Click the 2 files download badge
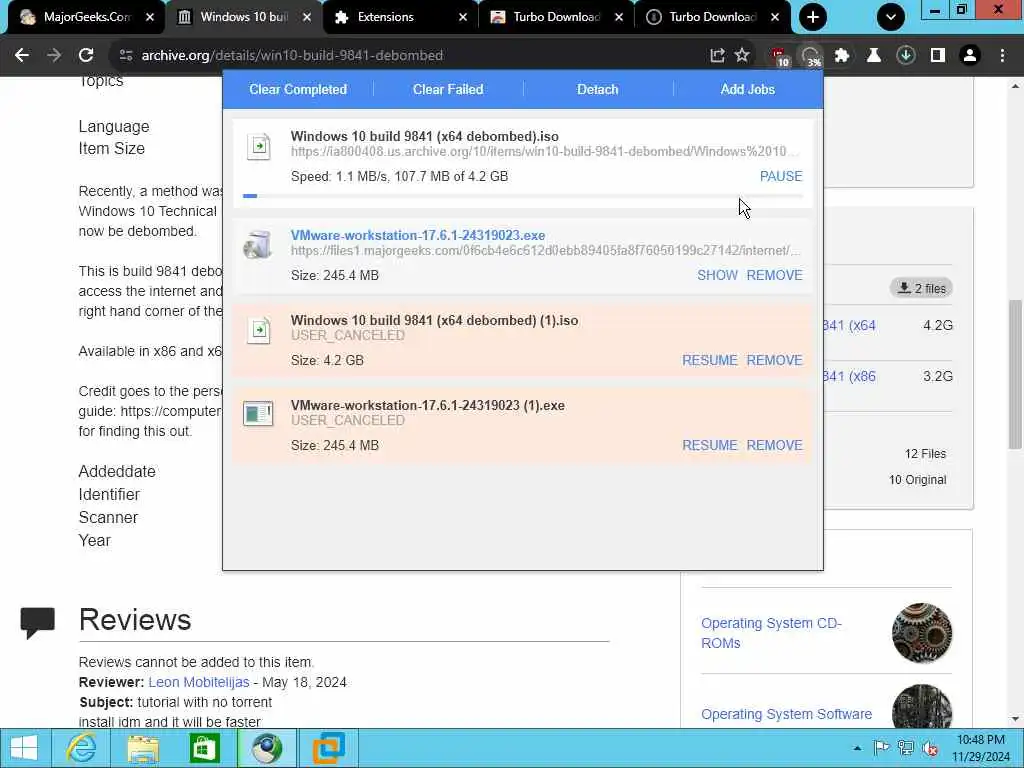The image size is (1024, 768). click(x=921, y=288)
